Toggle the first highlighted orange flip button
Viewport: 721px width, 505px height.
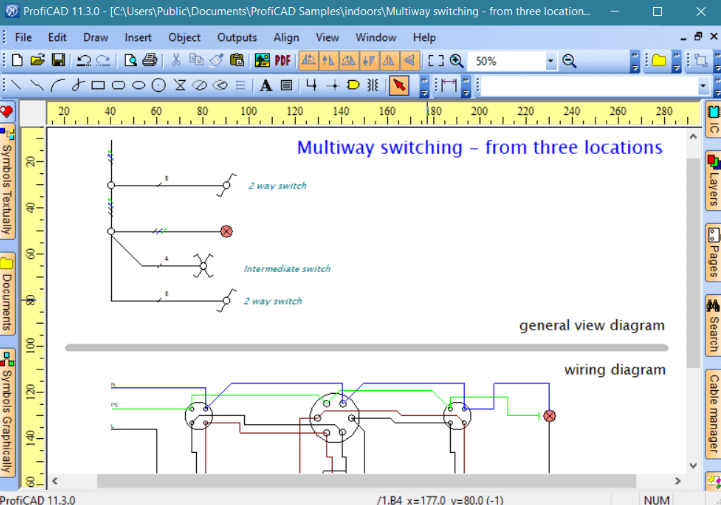(x=309, y=61)
